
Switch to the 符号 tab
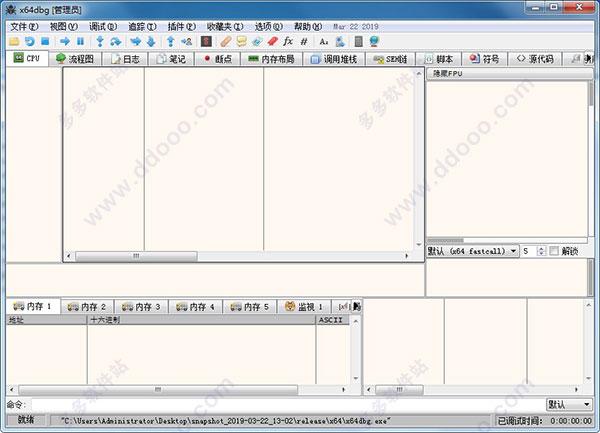coord(485,59)
